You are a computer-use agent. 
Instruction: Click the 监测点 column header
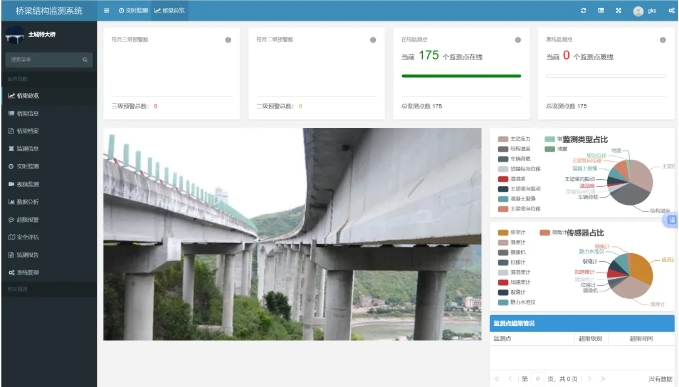pos(502,339)
